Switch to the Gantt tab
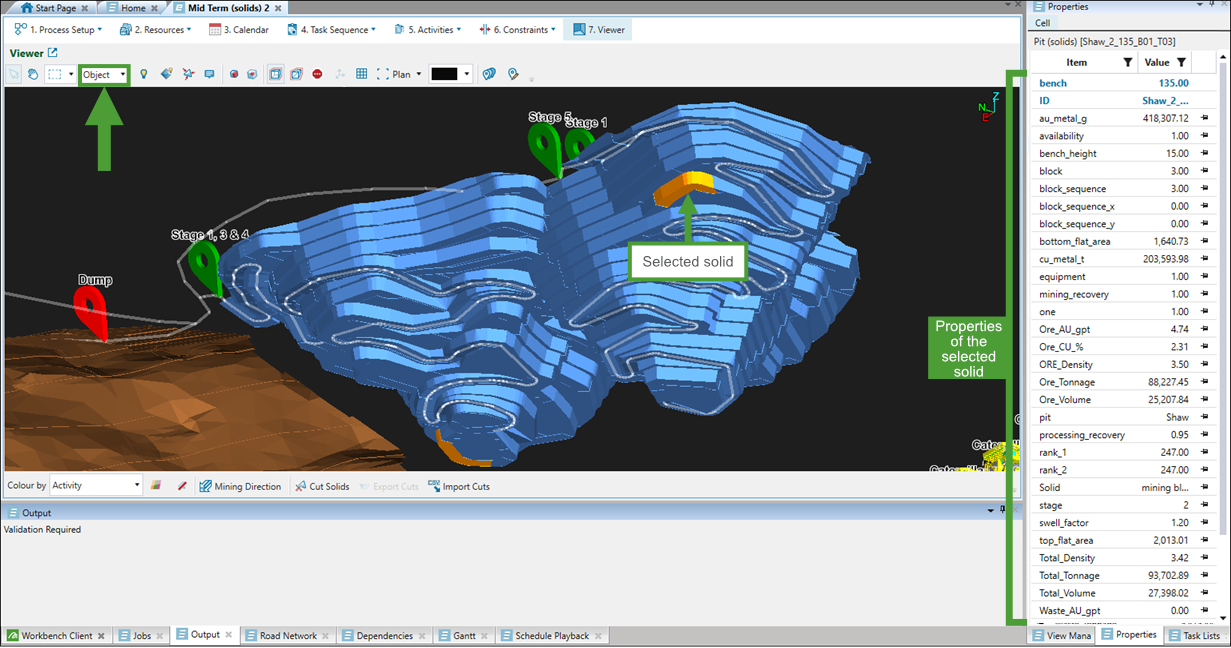1231x648 pixels. click(463, 636)
